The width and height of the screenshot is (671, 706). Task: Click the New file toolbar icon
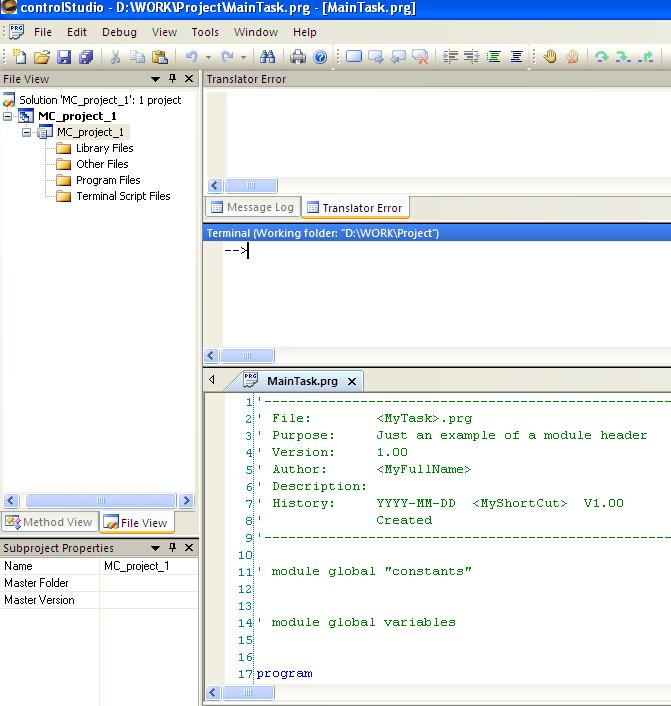click(20, 57)
